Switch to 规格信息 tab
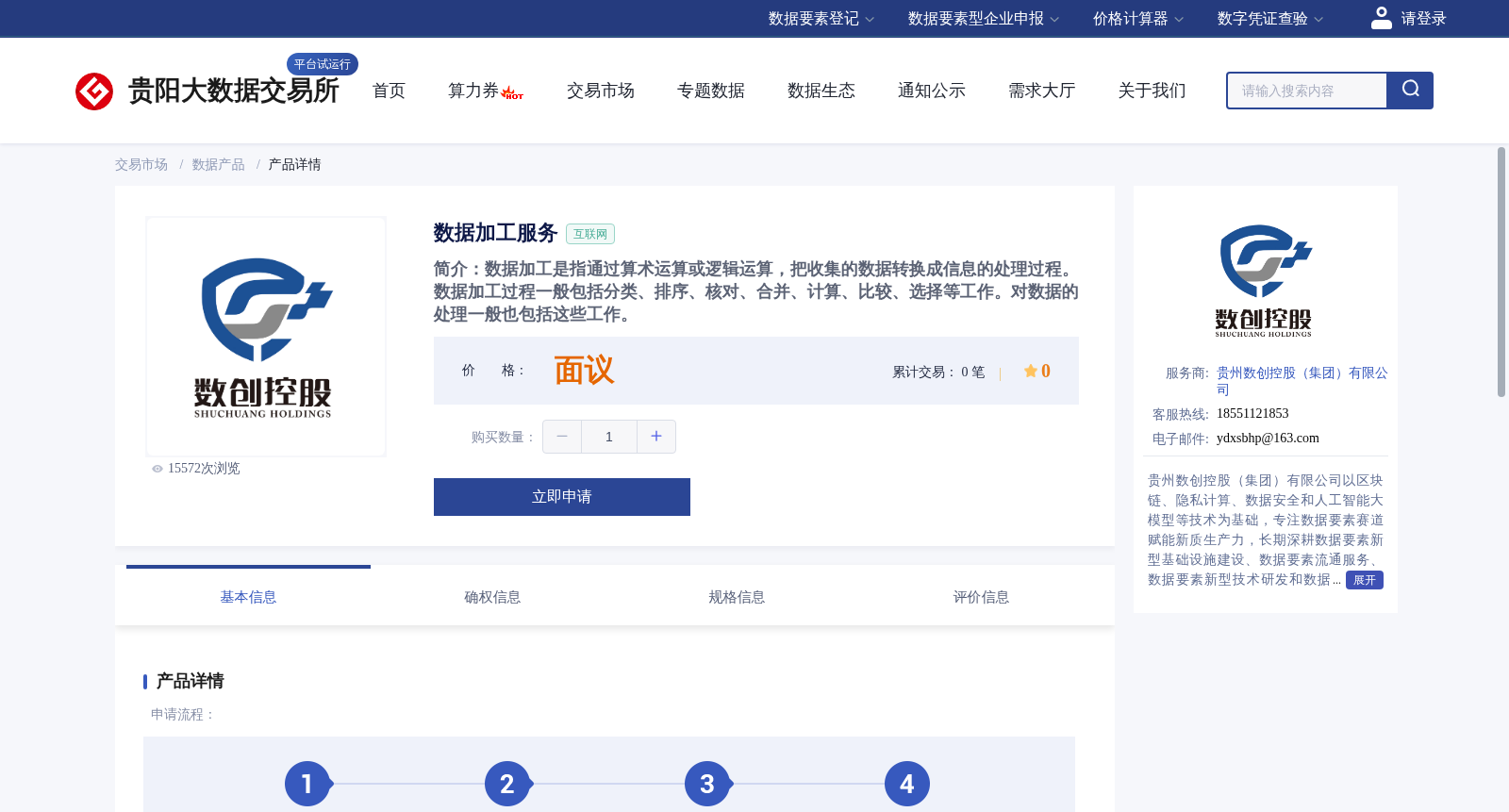The width and height of the screenshot is (1509, 812). (737, 597)
